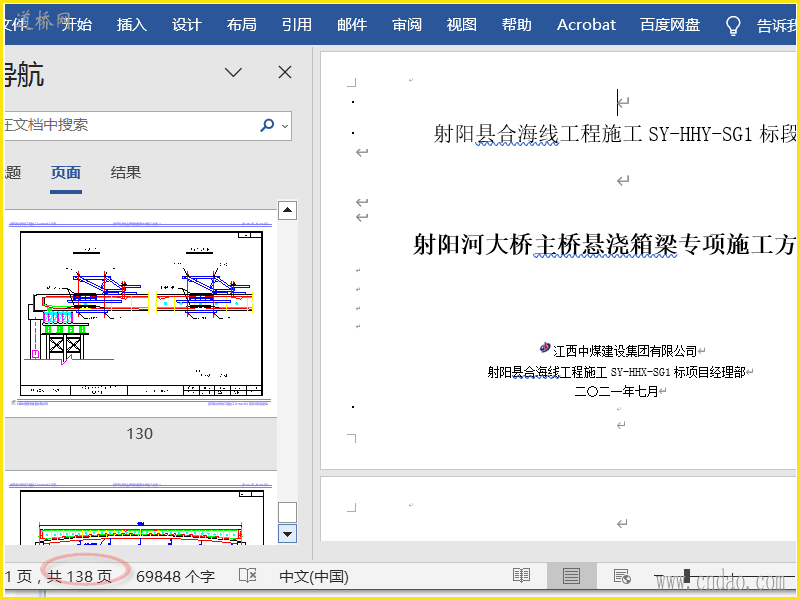Viewport: 800px width, 600px height.
Task: Select the 邮件 ribbon tab
Action: [352, 24]
